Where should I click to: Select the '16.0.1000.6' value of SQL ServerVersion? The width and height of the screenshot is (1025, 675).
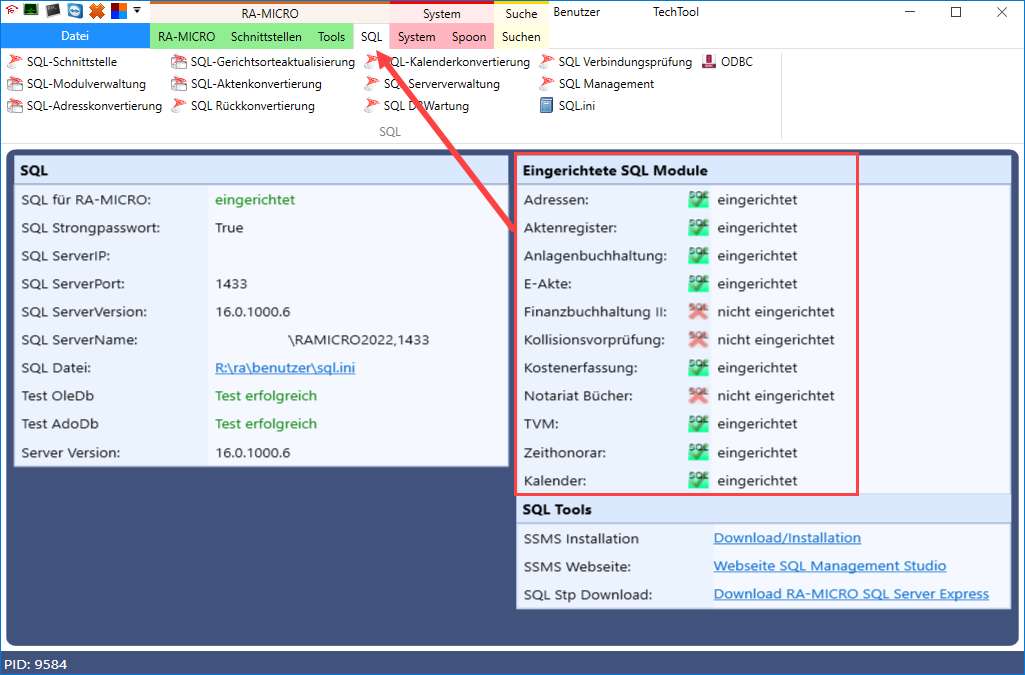pyautogui.click(x=253, y=312)
